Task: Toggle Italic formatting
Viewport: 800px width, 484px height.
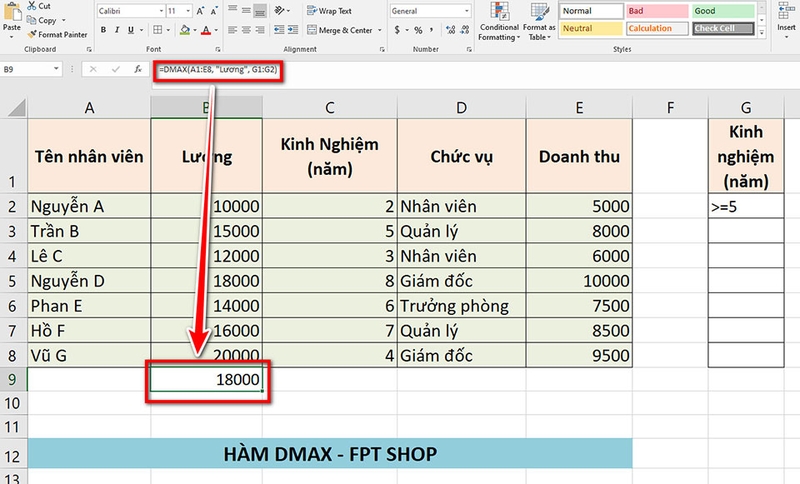Action: click(x=117, y=30)
